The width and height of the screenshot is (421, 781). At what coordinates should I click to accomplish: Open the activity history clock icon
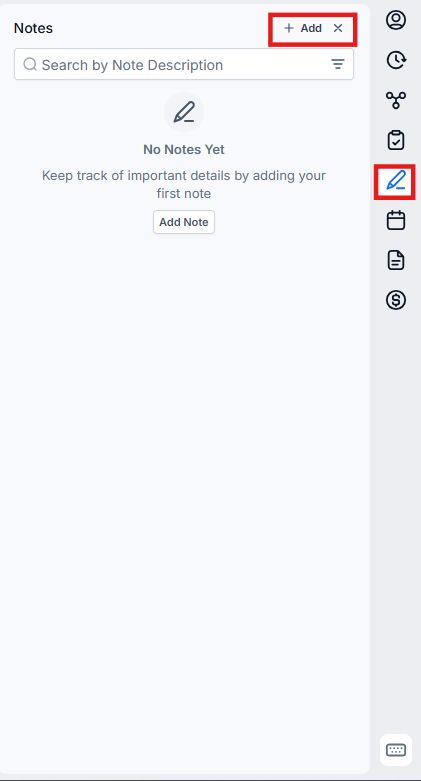click(x=396, y=60)
